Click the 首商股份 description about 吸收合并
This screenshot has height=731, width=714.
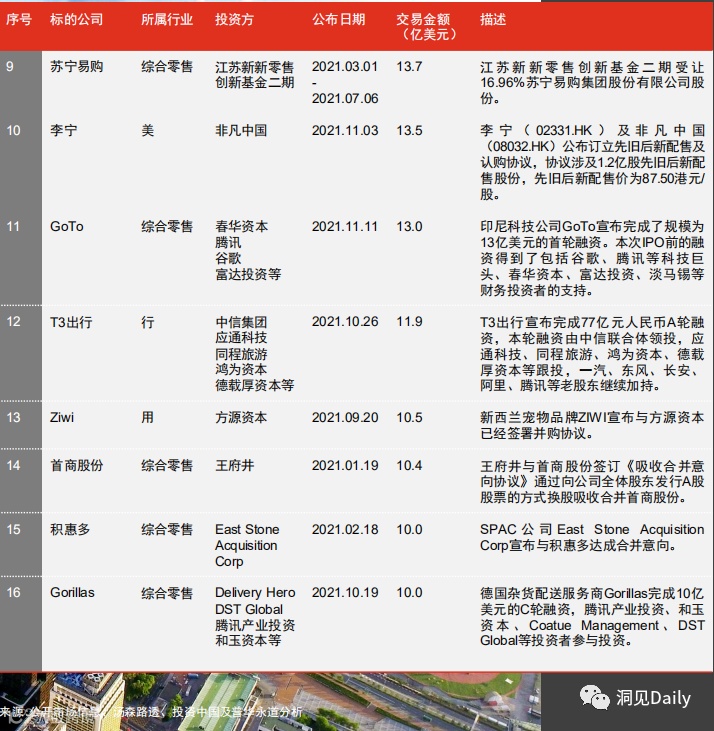[592, 481]
